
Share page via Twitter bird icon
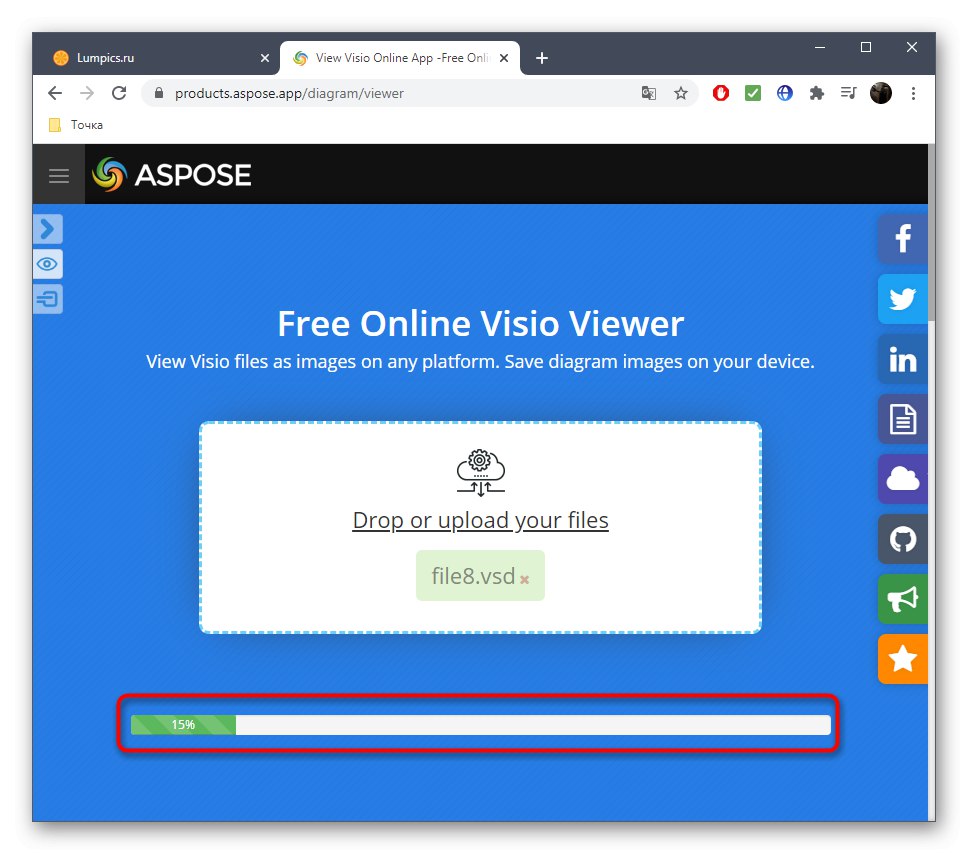tap(903, 299)
